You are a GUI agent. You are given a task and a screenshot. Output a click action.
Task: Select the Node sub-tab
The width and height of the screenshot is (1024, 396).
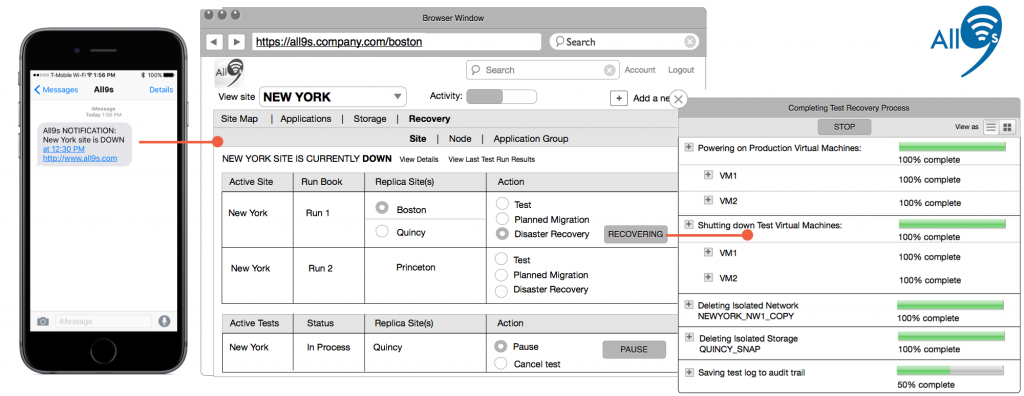click(x=460, y=139)
